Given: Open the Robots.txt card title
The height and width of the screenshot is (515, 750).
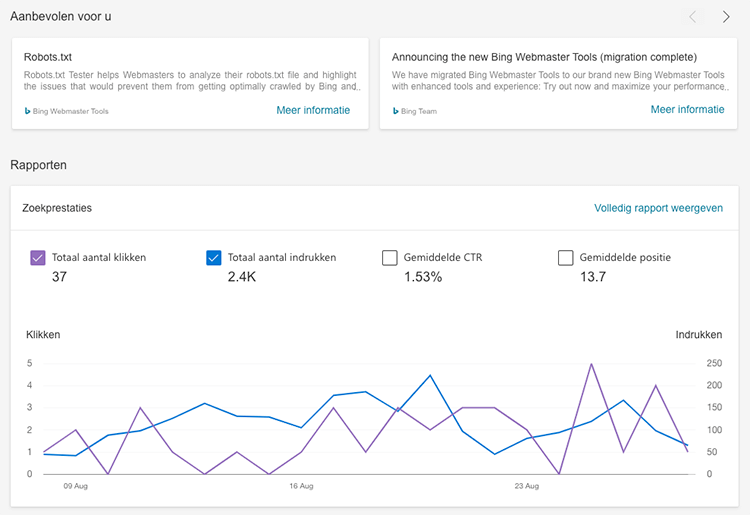Looking at the screenshot, I should 48,57.
